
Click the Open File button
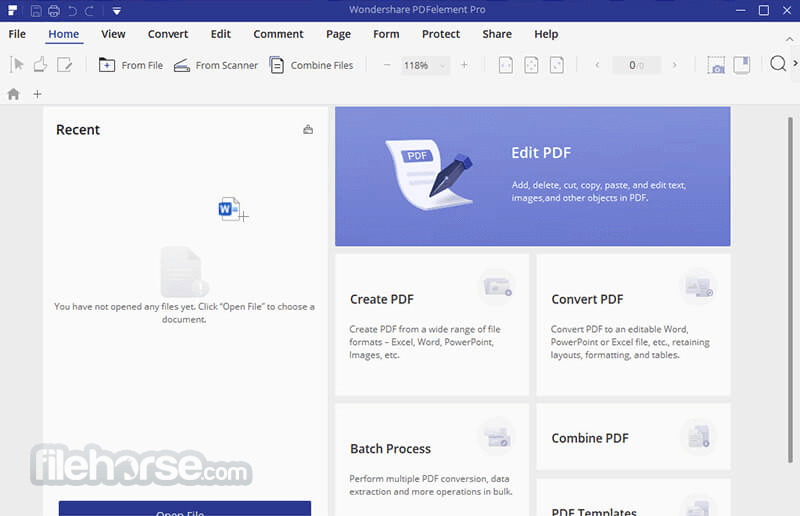pos(185,508)
